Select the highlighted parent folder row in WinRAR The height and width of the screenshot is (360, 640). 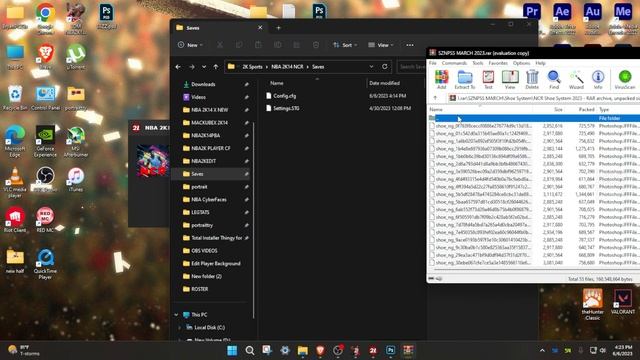pyautogui.click(x=534, y=118)
